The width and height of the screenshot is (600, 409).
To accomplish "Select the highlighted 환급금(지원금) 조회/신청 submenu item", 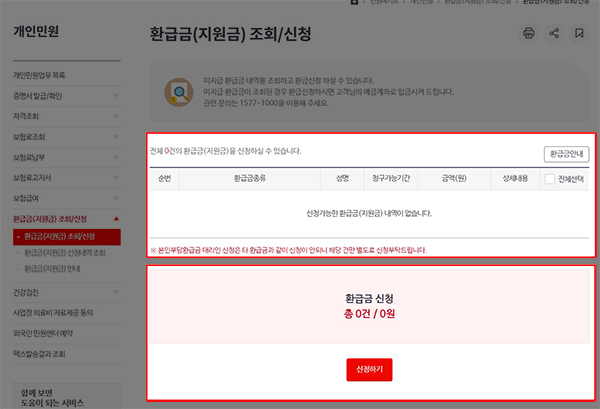I will (x=67, y=237).
